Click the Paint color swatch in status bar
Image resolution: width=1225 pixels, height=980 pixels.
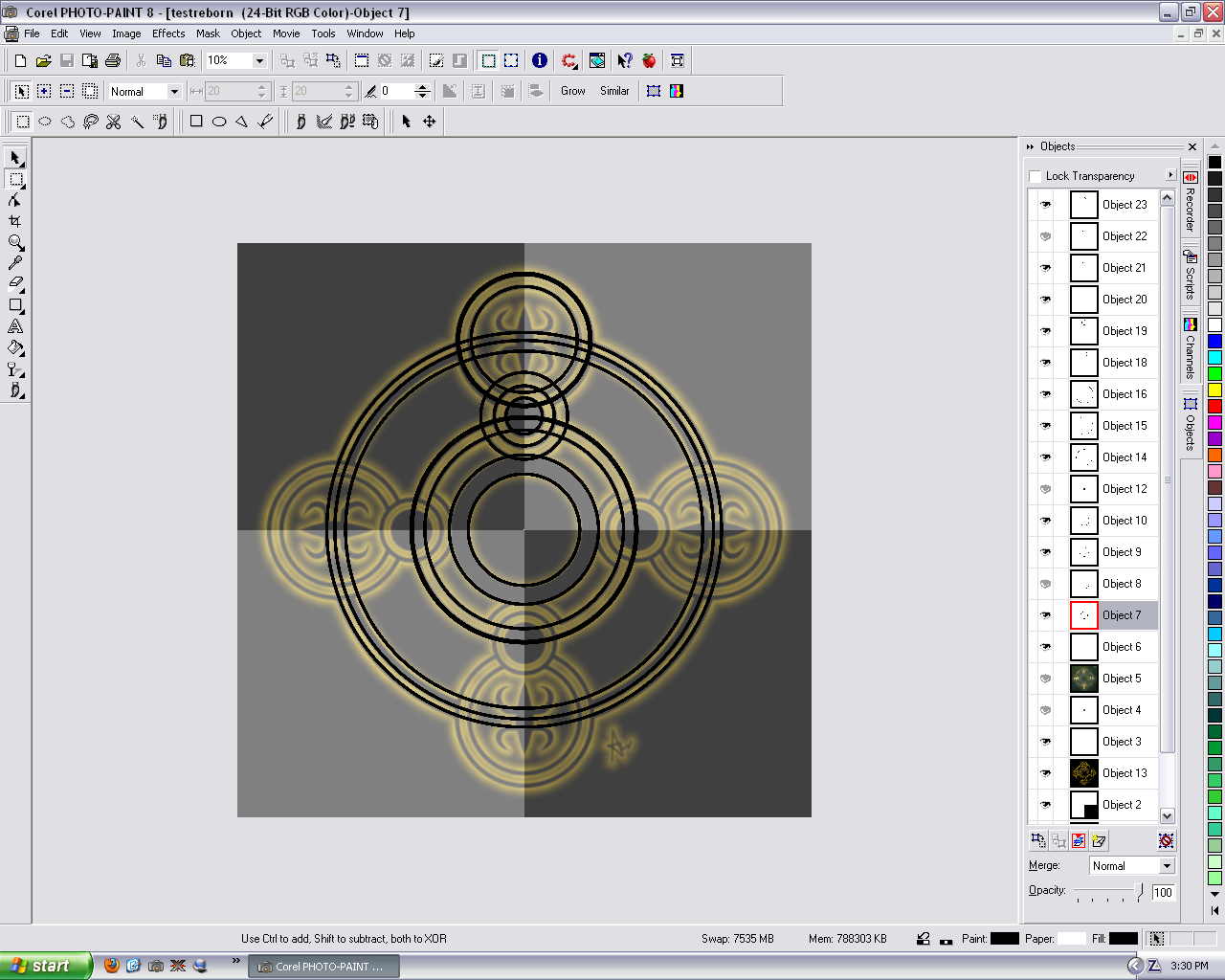[x=1005, y=939]
